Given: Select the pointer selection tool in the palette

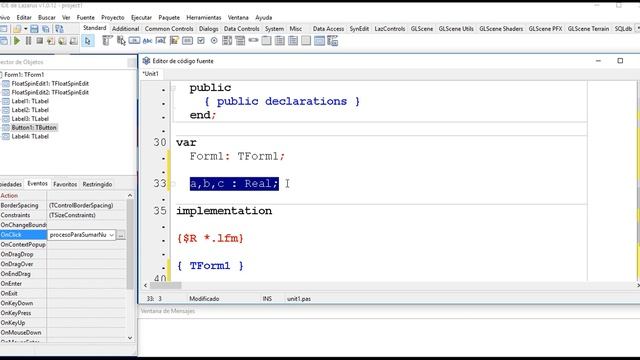Looking at the screenshot, I should pos(87,41).
